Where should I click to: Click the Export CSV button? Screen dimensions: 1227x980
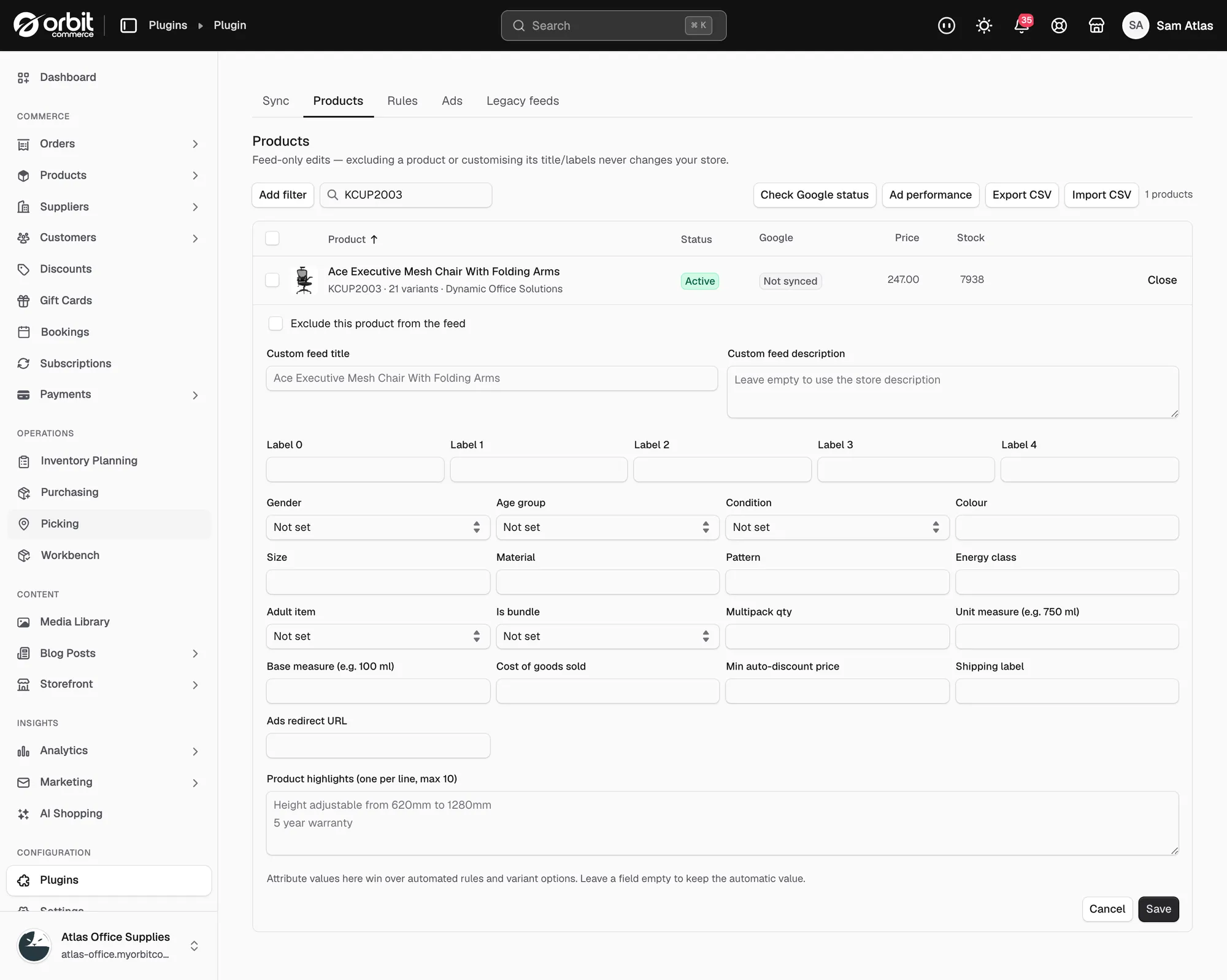click(1021, 195)
